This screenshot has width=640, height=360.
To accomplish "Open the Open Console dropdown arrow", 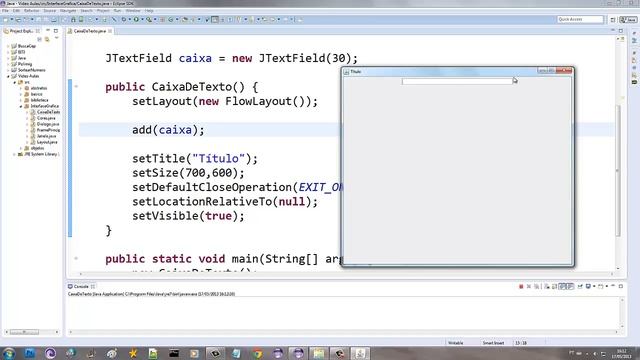I will tap(607, 287).
